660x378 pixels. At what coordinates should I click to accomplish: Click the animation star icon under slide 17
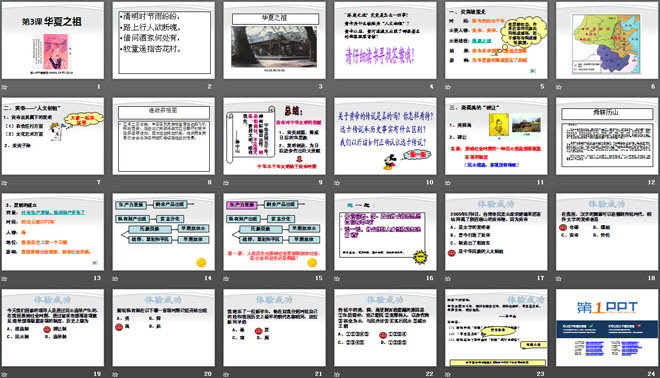[448, 279]
